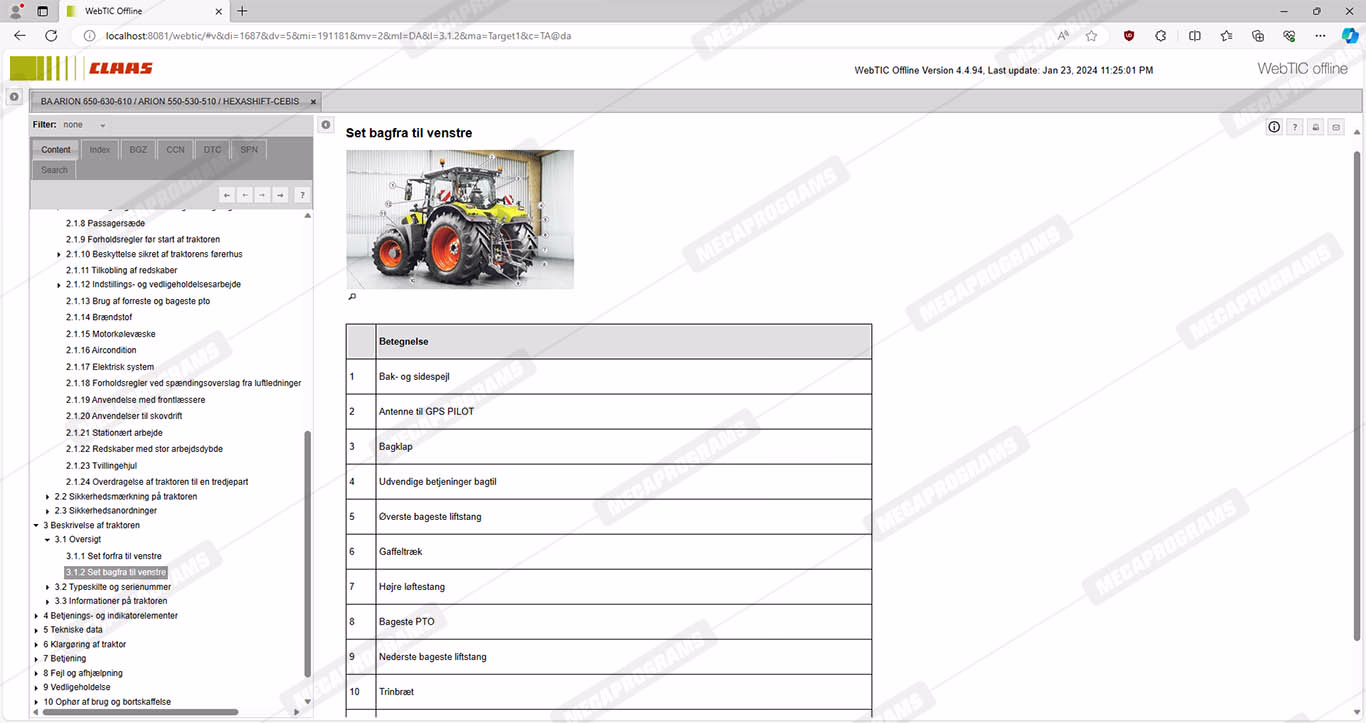The width and height of the screenshot is (1366, 723).
Task: Expand 2.1.12 Indstillings- og vedligeholdelsesarbejde
Action: point(60,285)
